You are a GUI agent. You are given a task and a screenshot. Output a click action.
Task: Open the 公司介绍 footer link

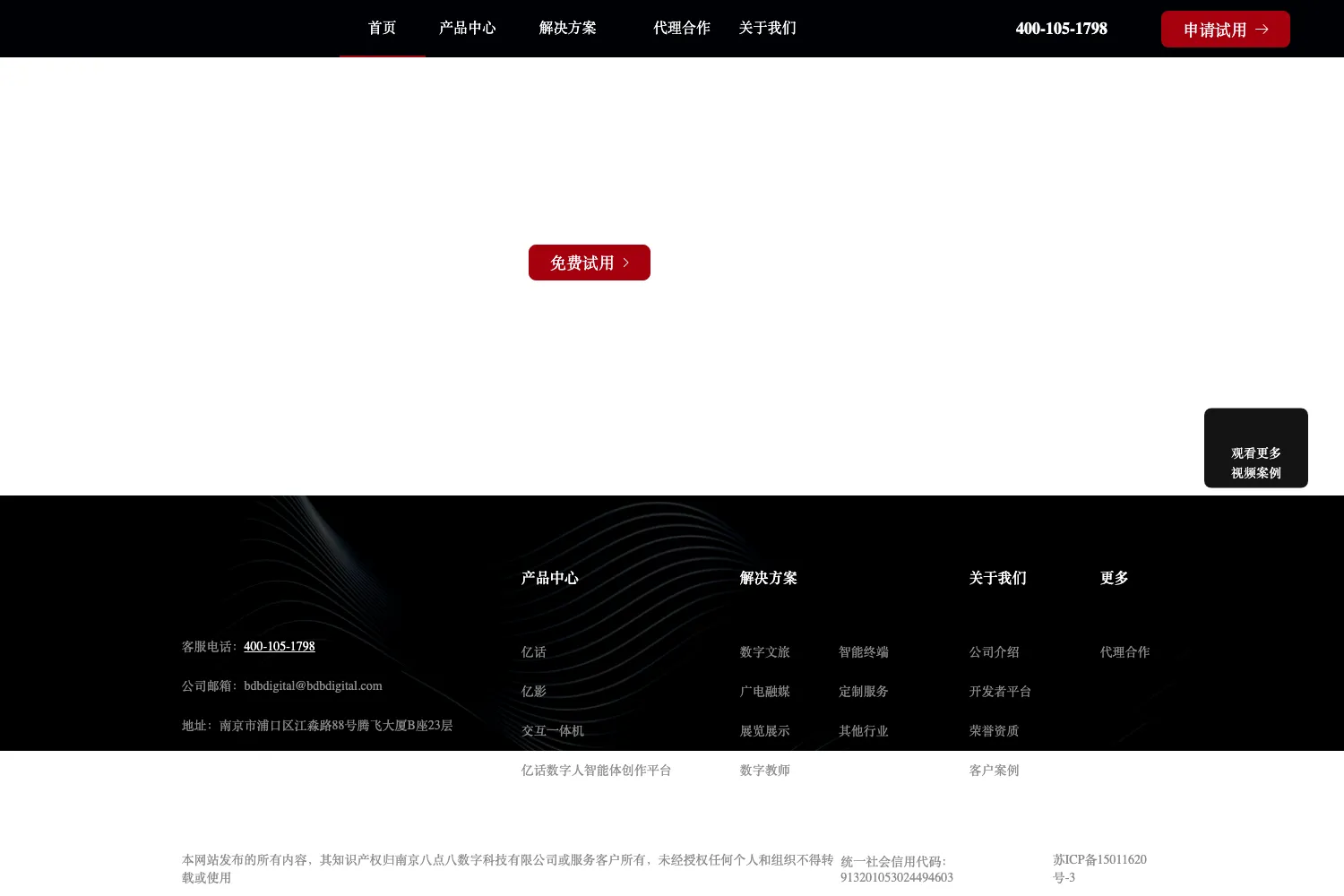tap(995, 652)
